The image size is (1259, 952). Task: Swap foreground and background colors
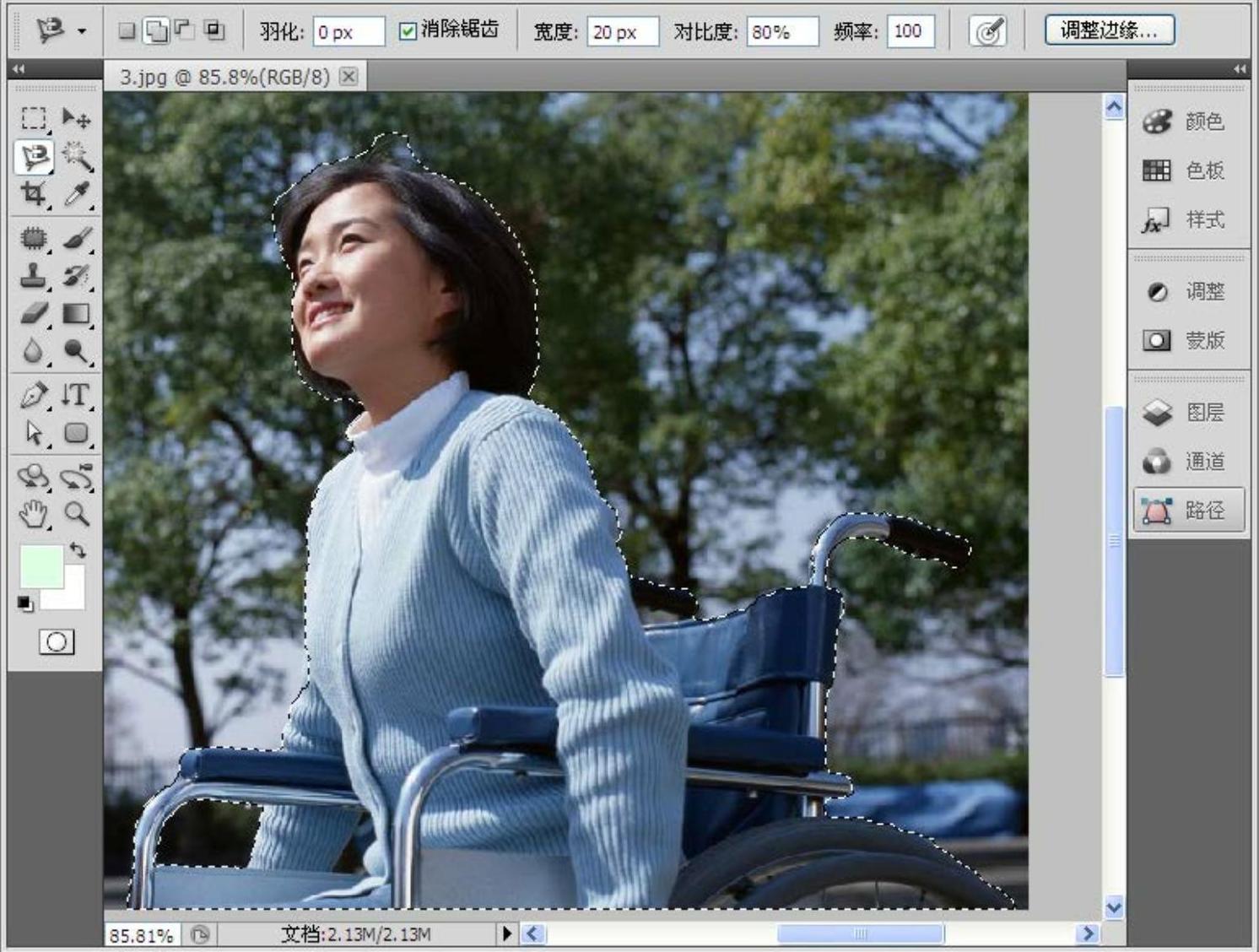[78, 551]
